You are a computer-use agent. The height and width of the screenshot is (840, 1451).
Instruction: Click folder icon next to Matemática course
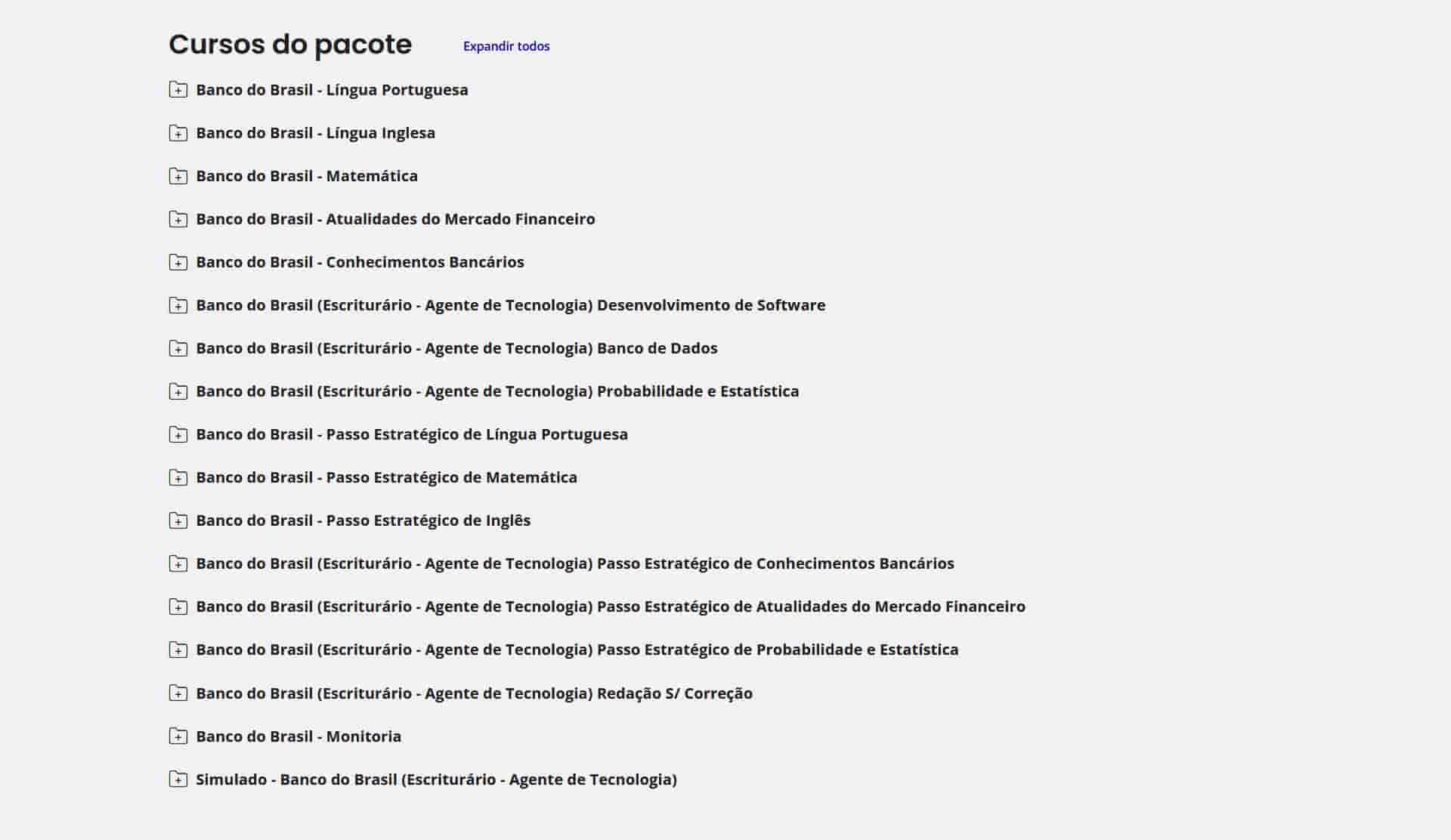178,176
